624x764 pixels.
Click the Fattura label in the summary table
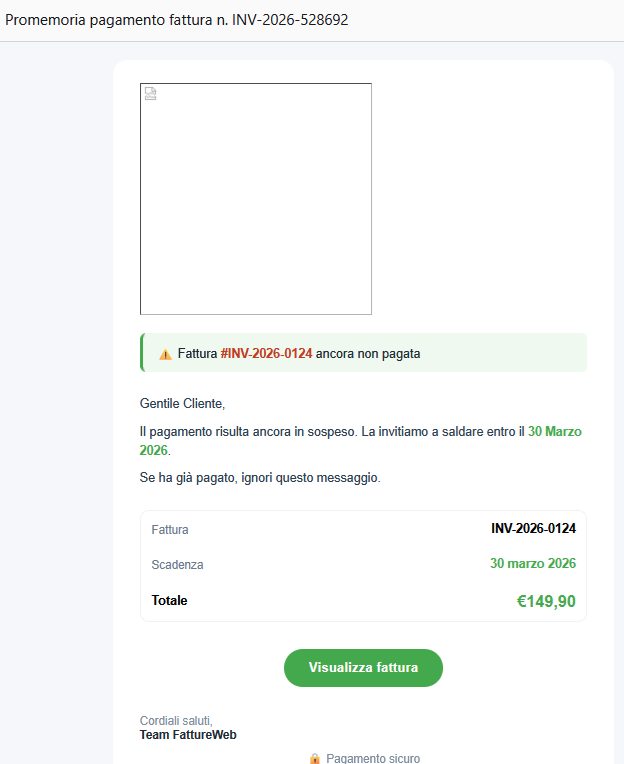pyautogui.click(x=170, y=530)
